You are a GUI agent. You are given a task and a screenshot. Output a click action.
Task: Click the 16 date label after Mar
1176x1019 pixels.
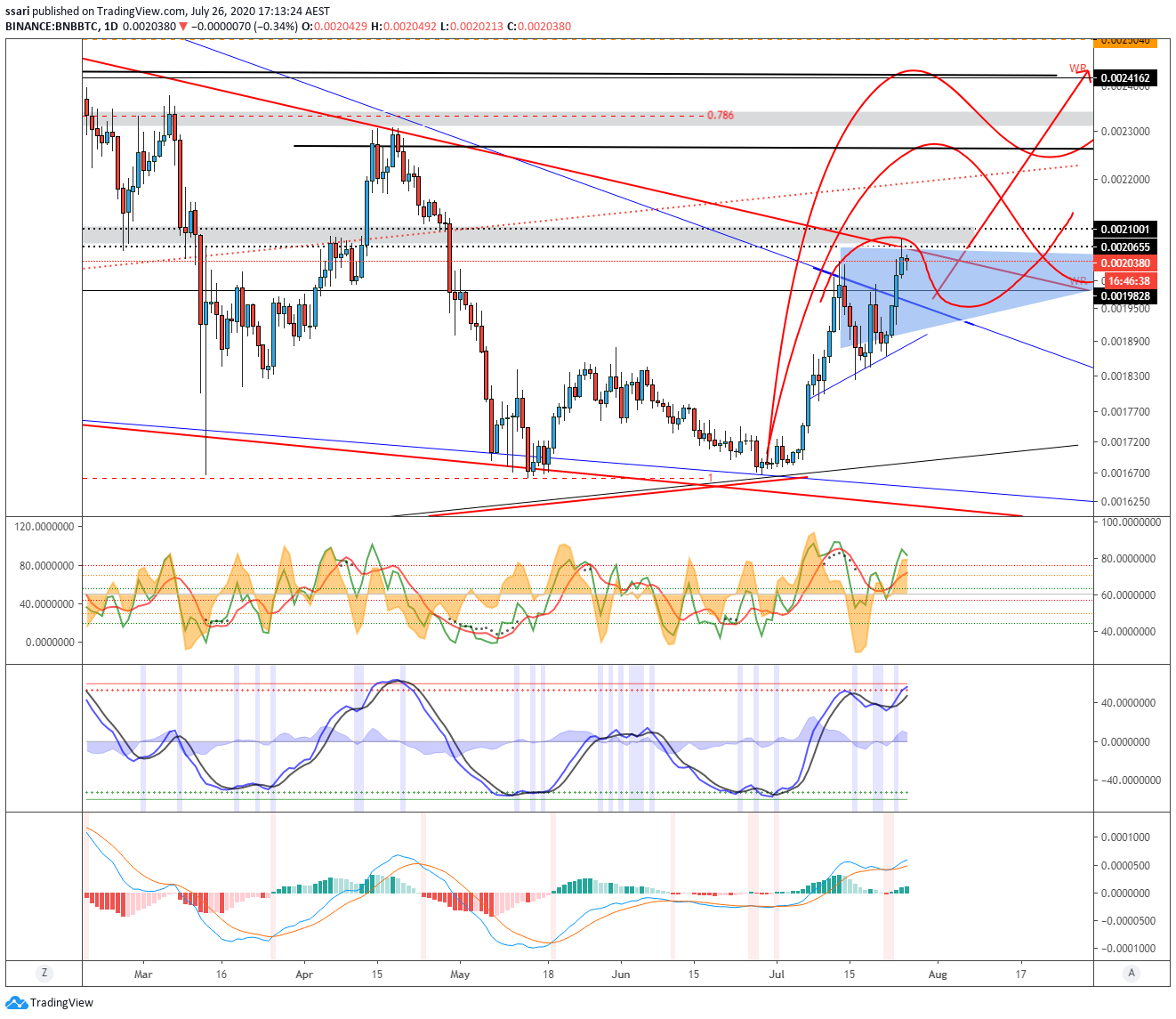point(222,975)
